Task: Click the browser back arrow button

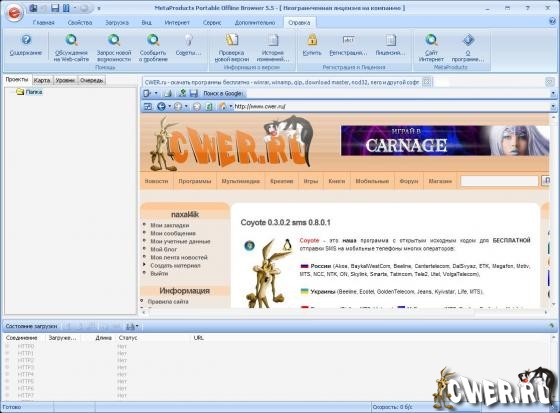Action: 161,106
